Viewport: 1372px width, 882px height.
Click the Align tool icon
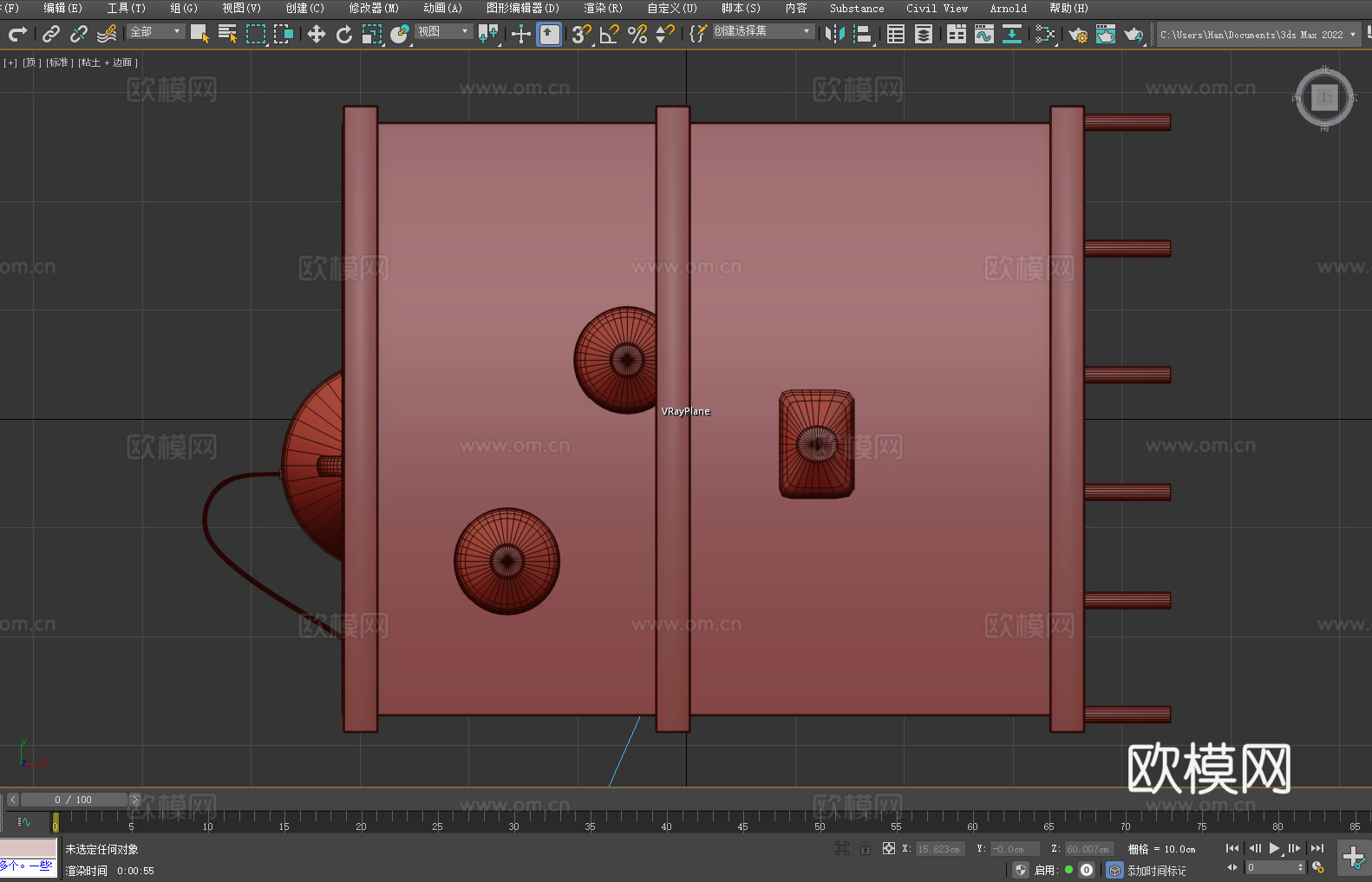coord(863,34)
